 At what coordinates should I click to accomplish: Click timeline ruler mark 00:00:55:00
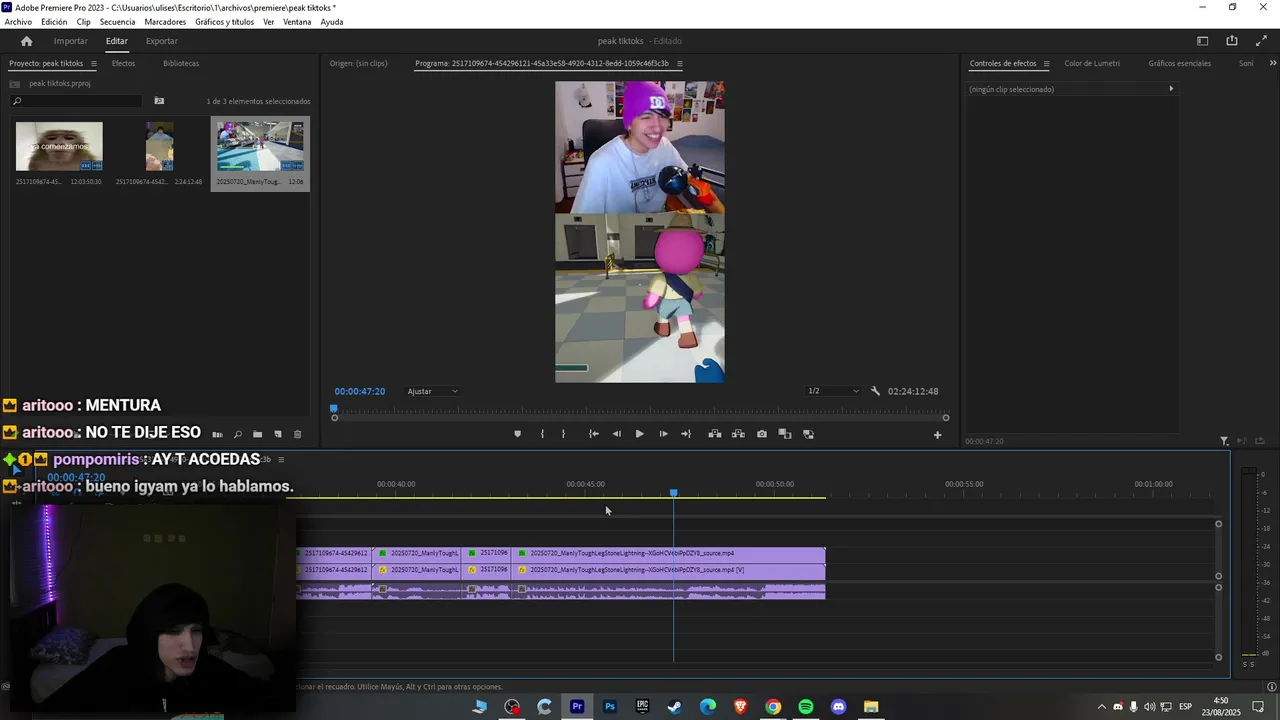pos(964,484)
